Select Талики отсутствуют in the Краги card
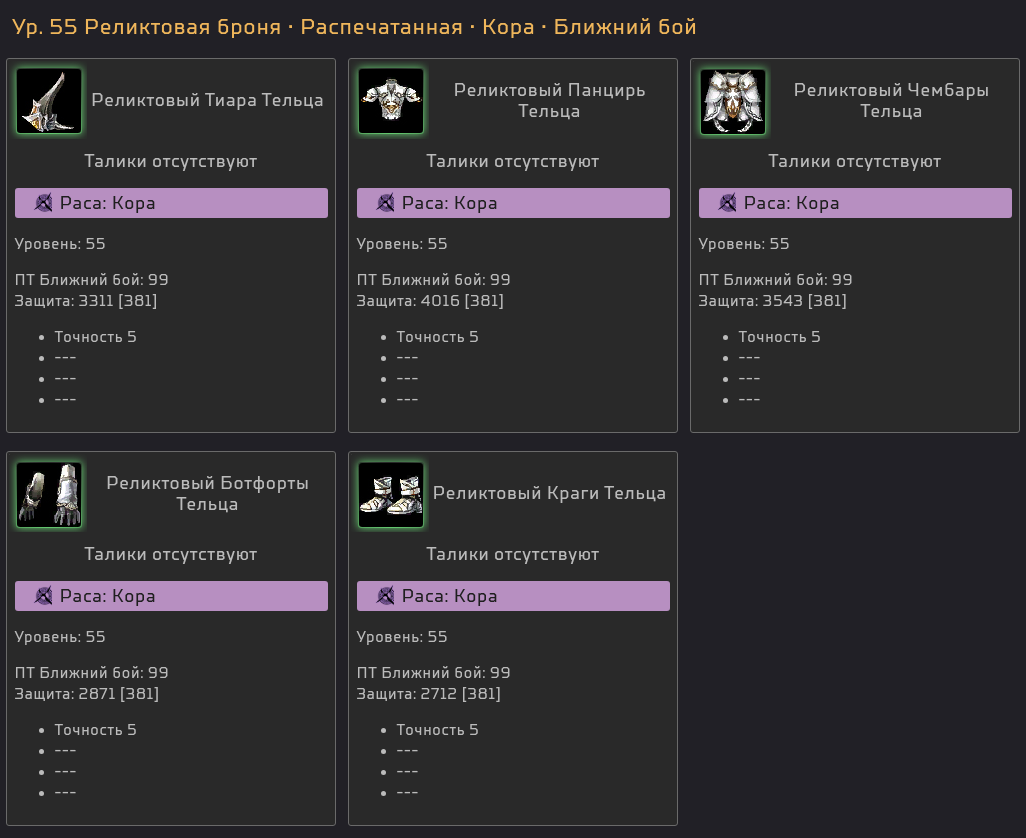This screenshot has width=1026, height=838. [513, 554]
